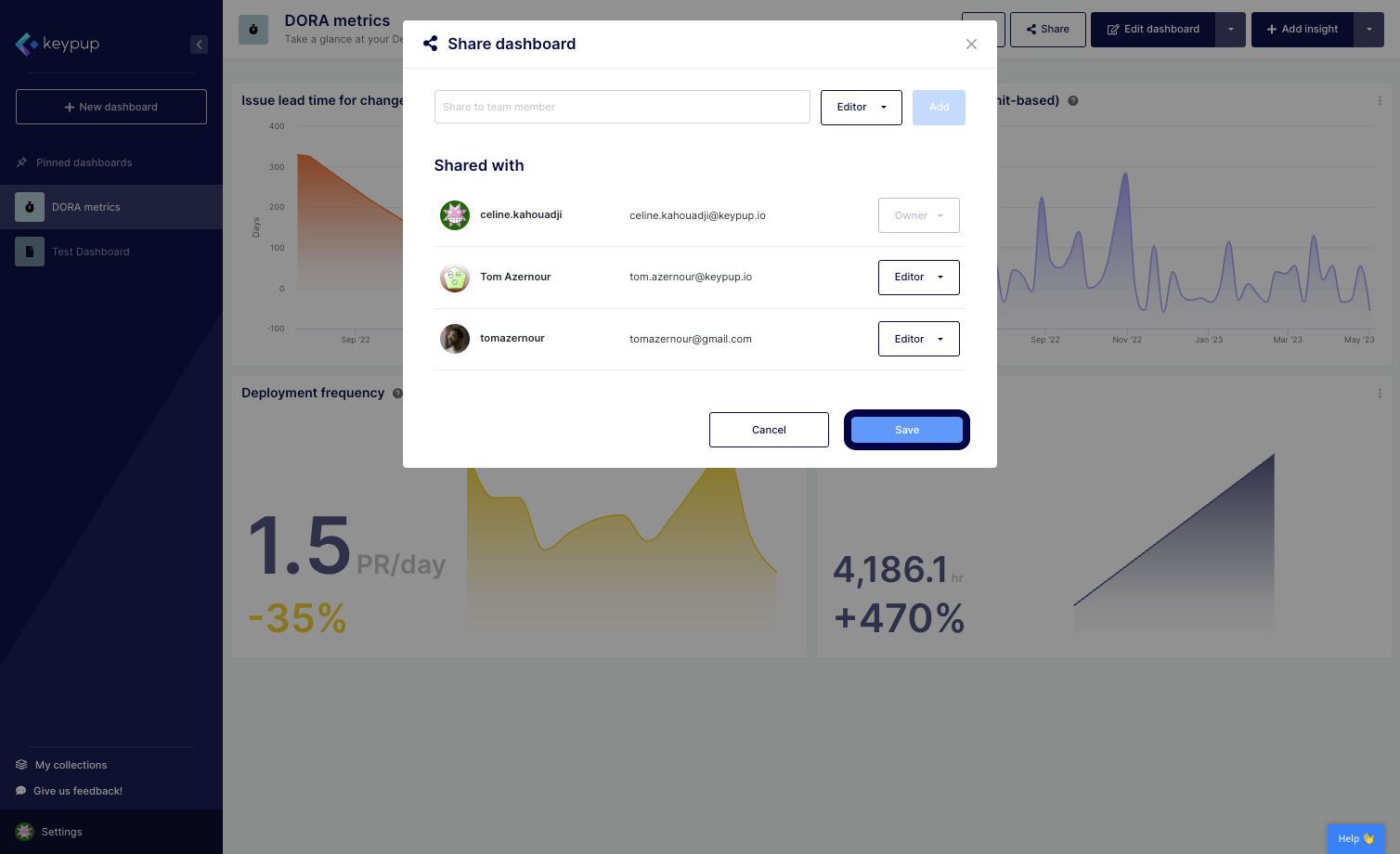Click Tom Azernour's avatar image

click(455, 278)
